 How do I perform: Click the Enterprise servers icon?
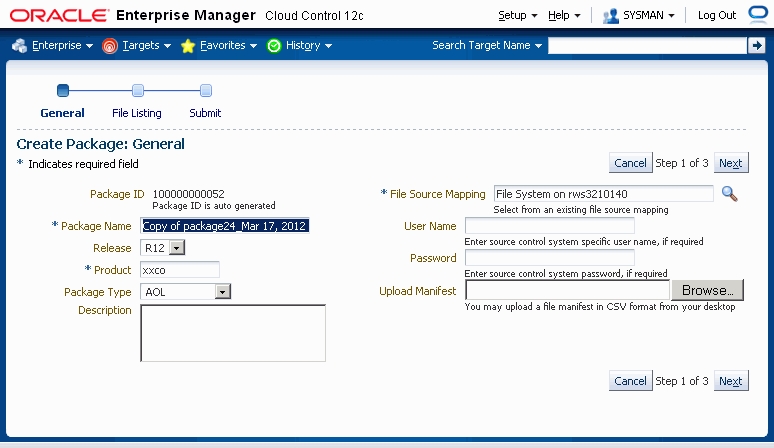tap(19, 45)
